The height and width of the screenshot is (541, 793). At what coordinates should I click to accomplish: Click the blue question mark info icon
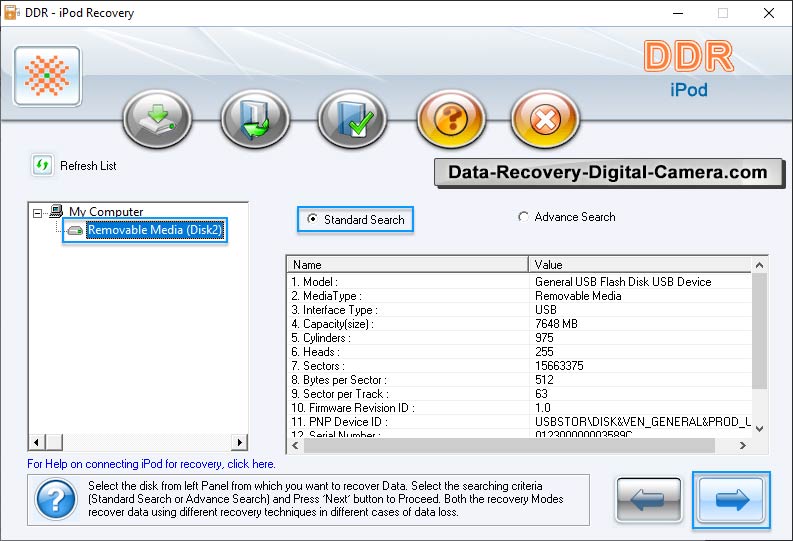point(56,500)
